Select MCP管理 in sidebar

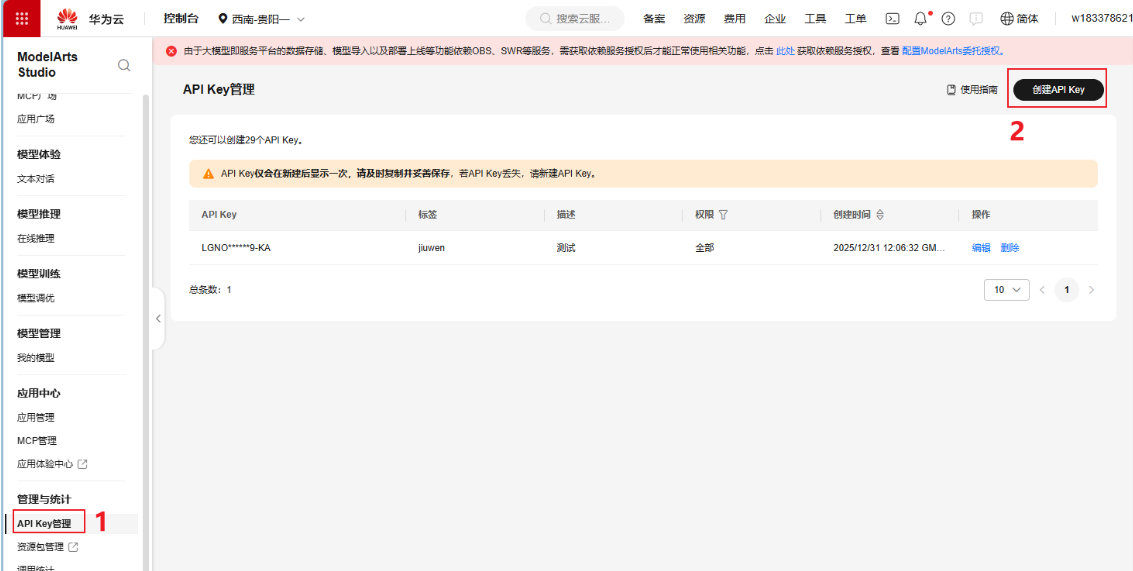pos(37,441)
